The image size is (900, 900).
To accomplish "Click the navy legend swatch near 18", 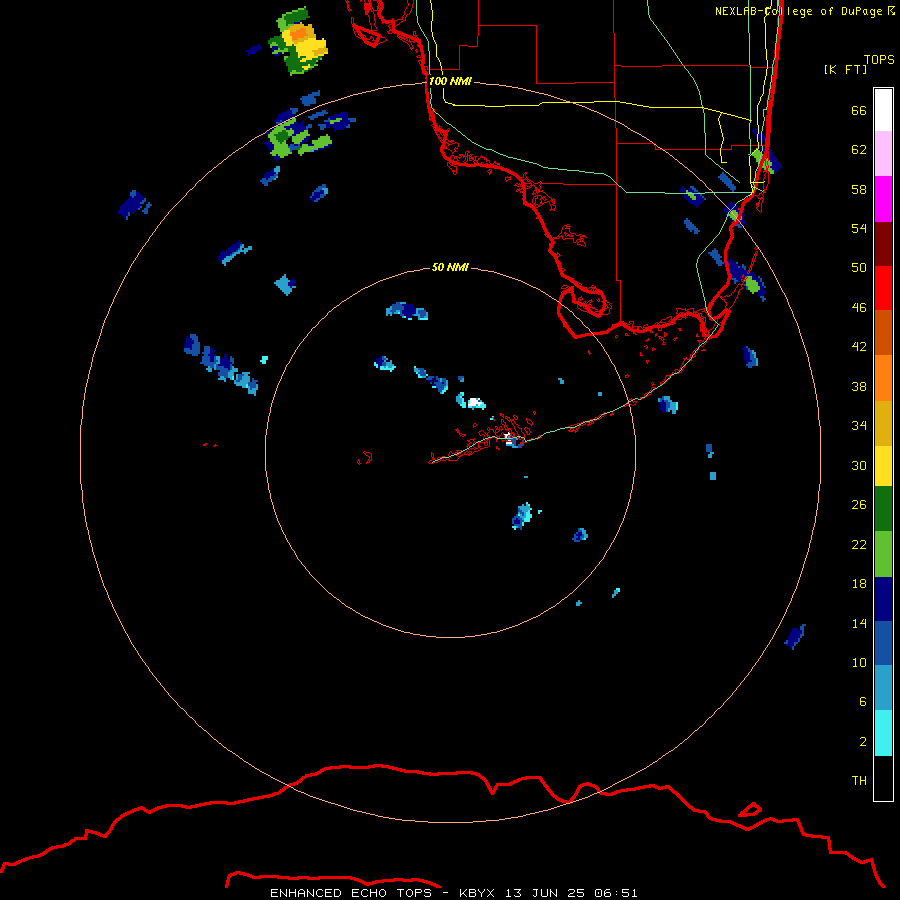I will [883, 599].
